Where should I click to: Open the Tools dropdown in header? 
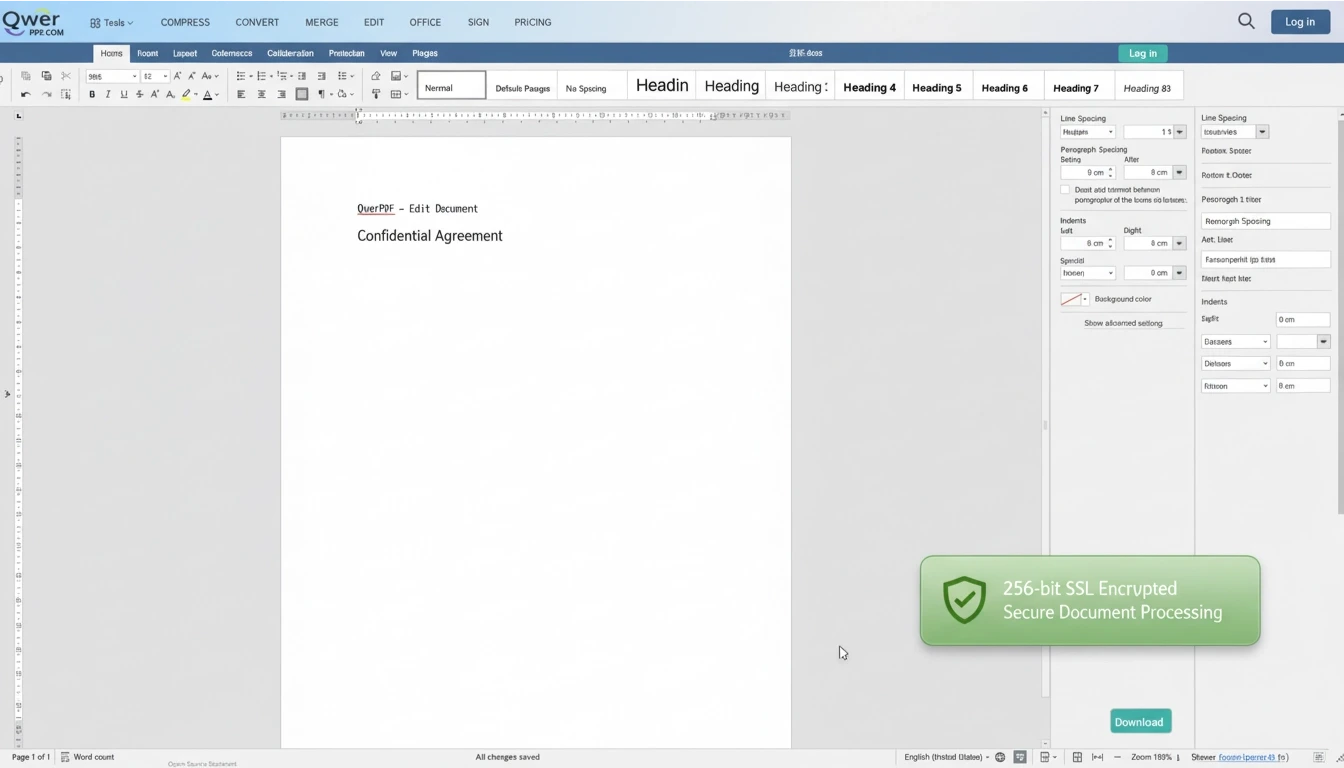[111, 22]
